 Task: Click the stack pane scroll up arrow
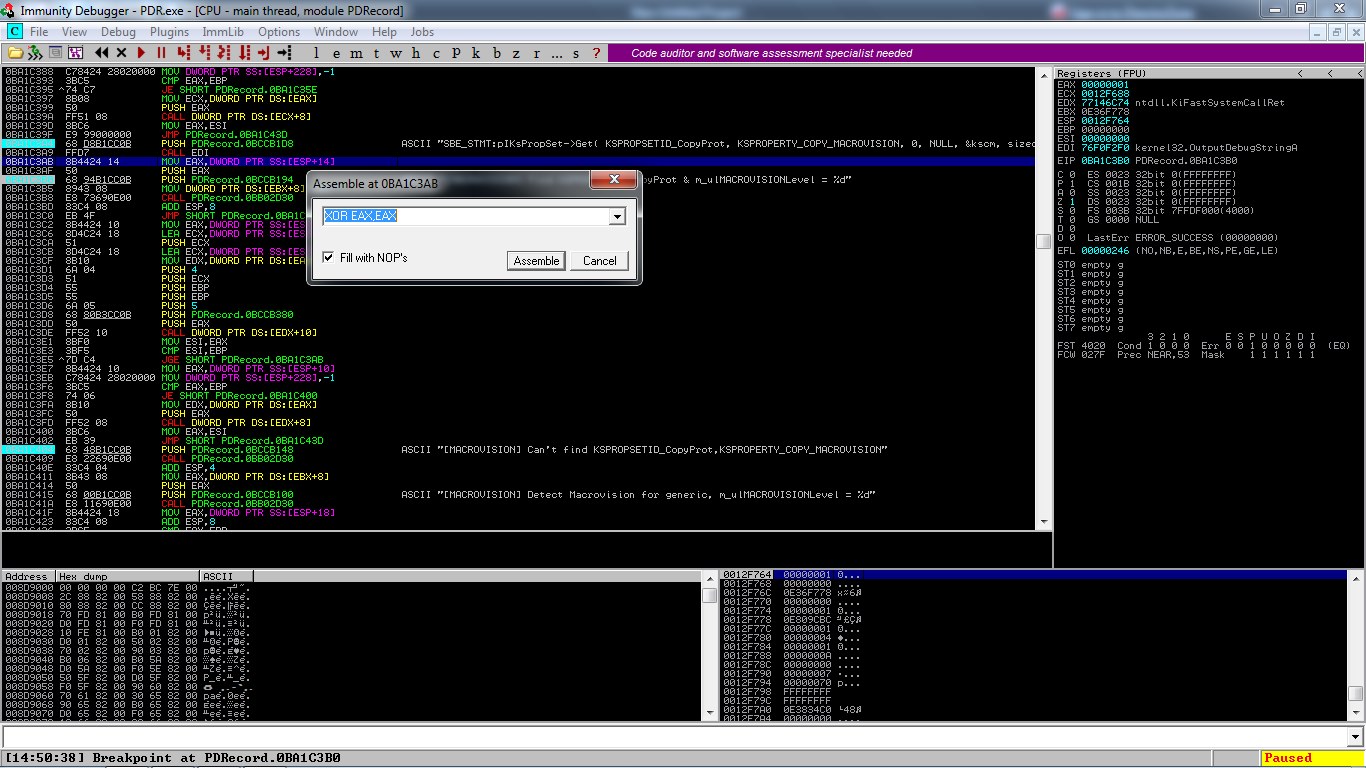(x=1354, y=577)
